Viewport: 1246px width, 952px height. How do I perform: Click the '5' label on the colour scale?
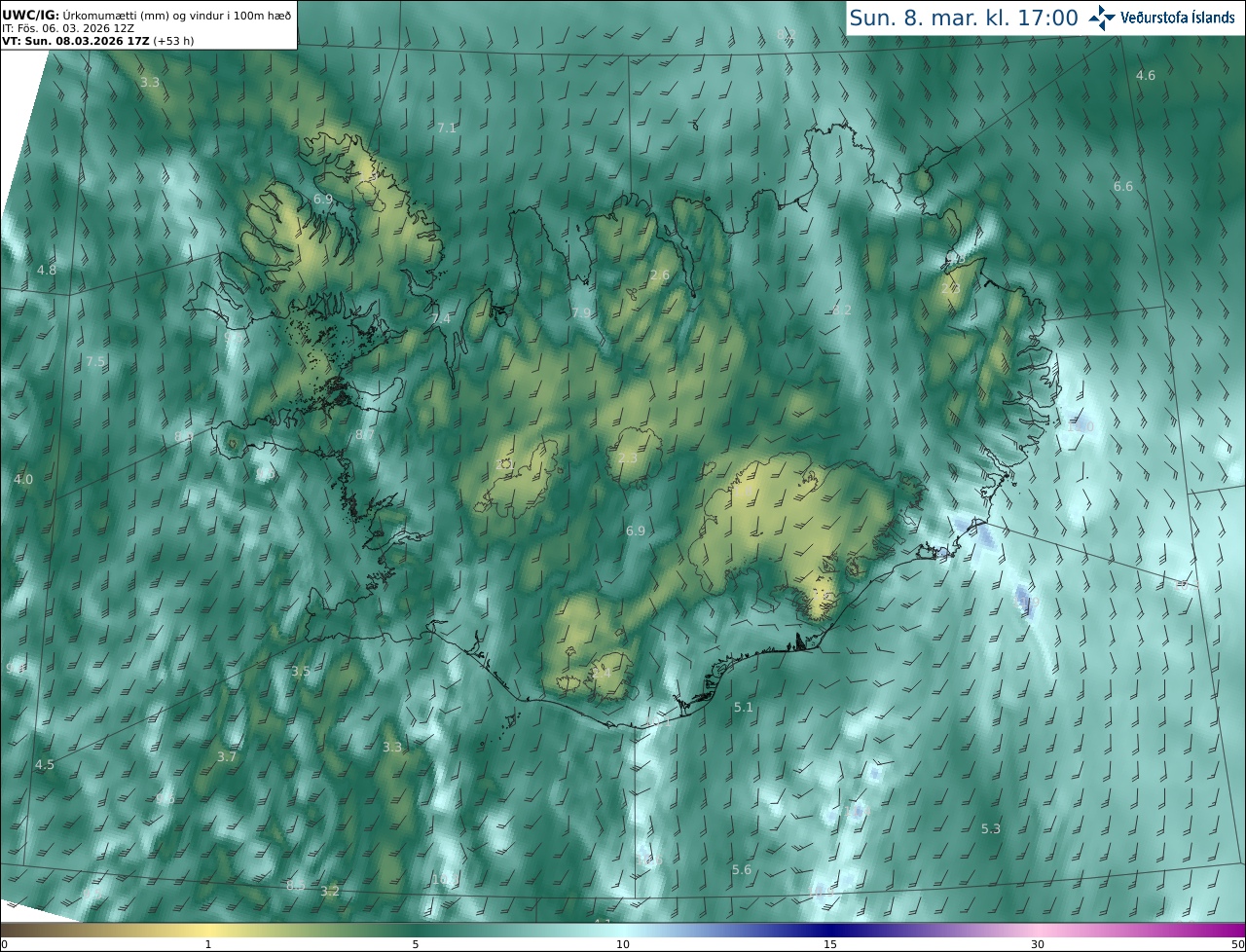416,944
